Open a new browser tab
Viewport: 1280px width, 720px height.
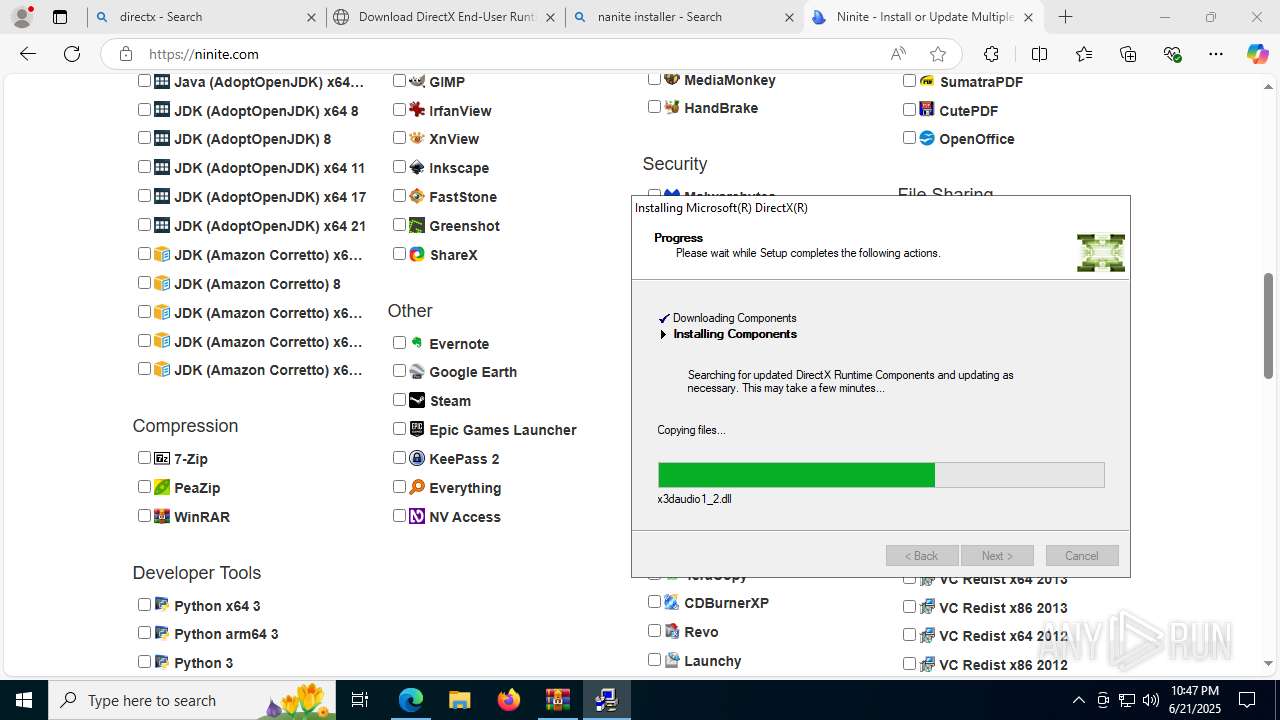[x=1066, y=17]
